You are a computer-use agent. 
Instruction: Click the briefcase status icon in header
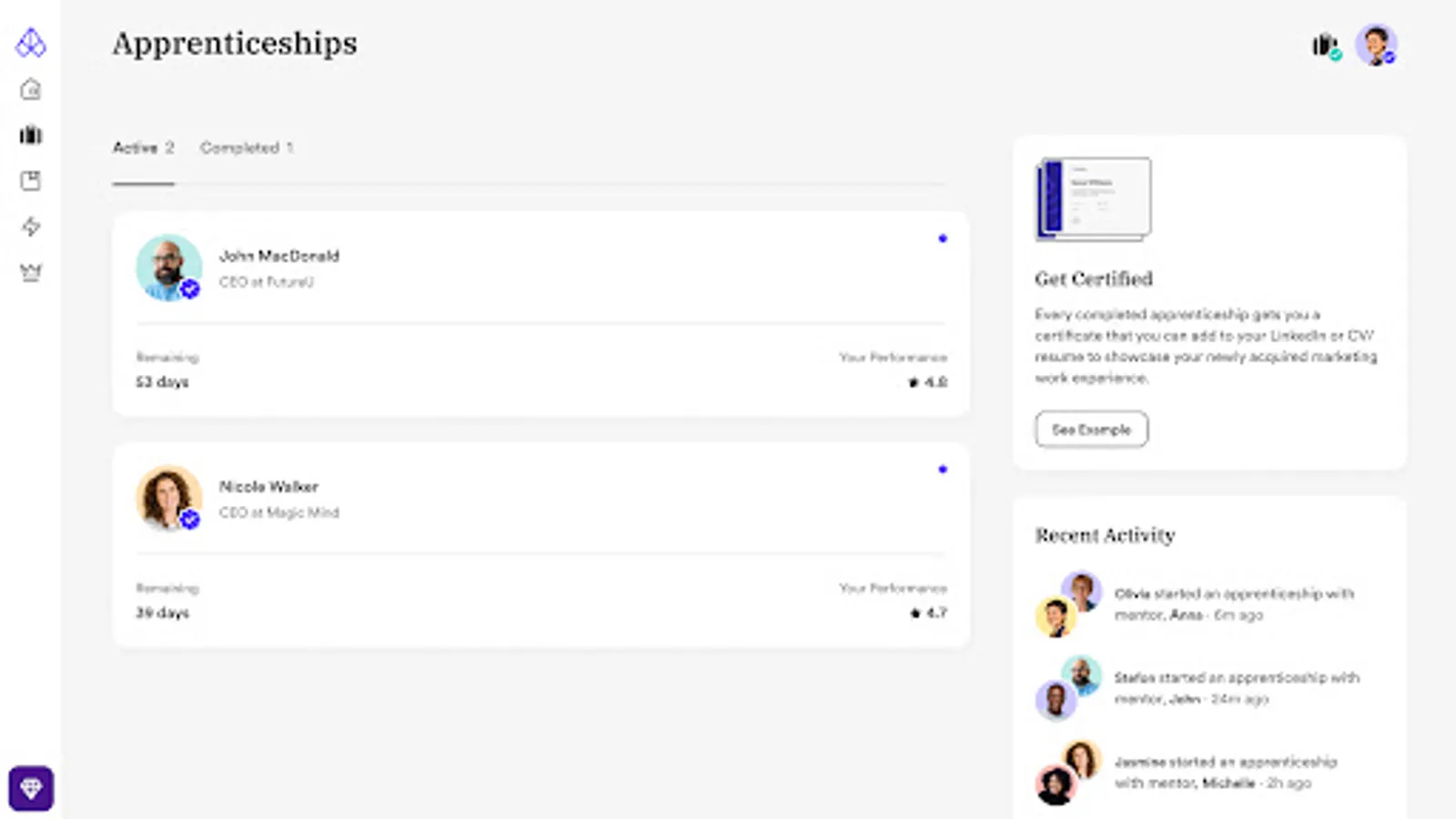(1326, 45)
